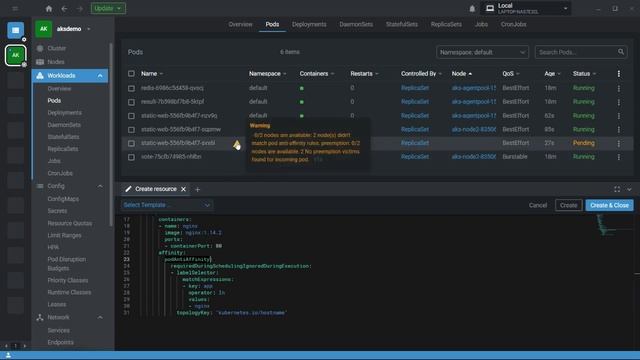This screenshot has height=360, width=640.
Task: Open Secrets in the sidebar
Action: click(57, 211)
